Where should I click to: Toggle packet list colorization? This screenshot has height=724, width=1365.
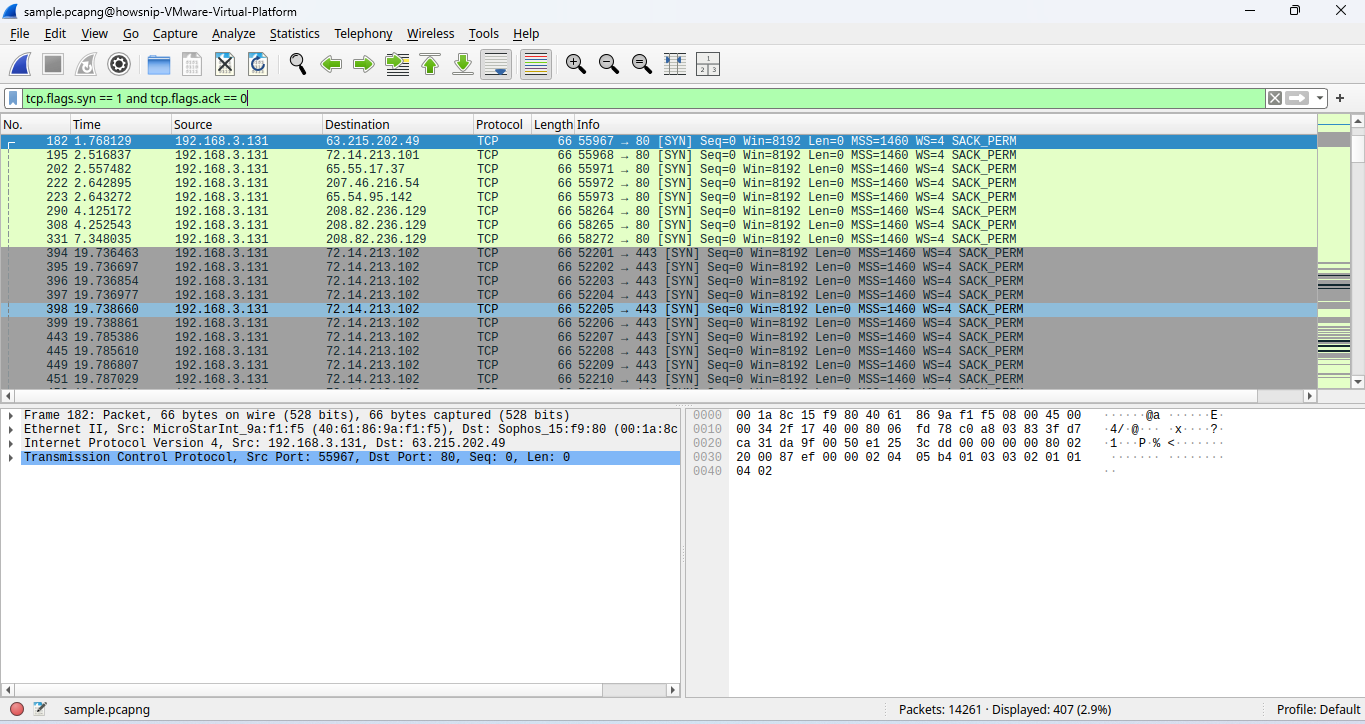(536, 64)
